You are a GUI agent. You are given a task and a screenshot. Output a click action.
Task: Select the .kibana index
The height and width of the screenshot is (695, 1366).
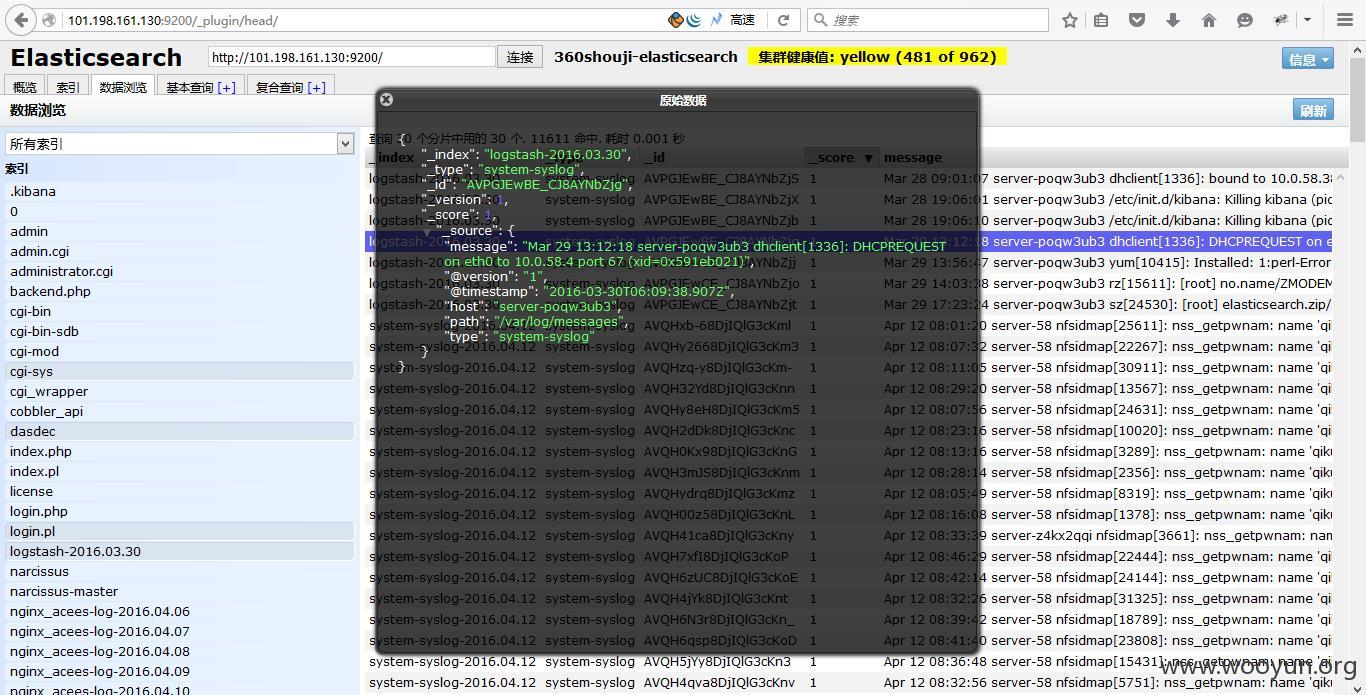(x=180, y=191)
